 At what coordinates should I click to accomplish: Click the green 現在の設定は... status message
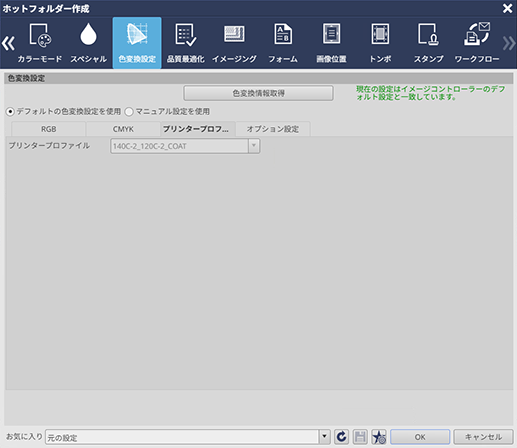point(430,93)
